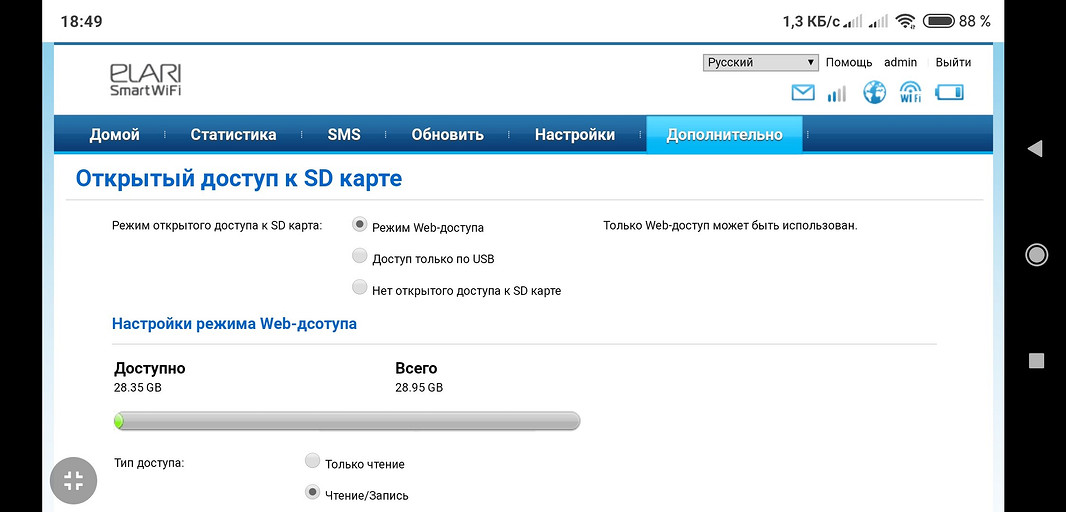1066x512 pixels.
Task: Click the ELARI SmartWiFi logo
Action: (145, 80)
